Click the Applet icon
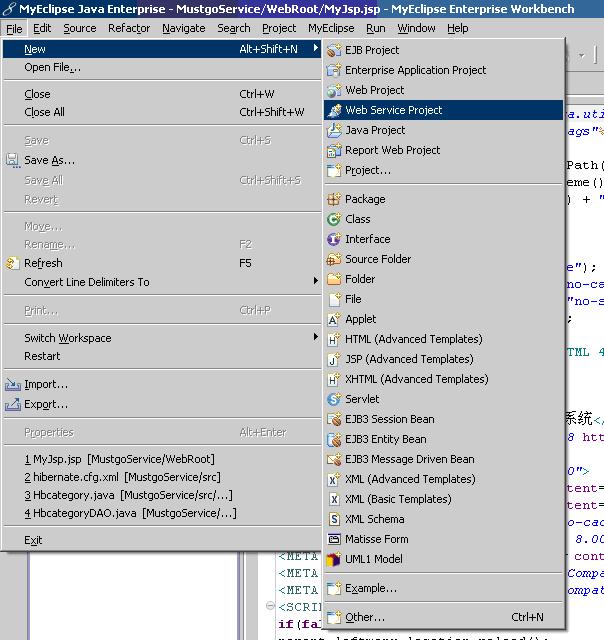This screenshot has width=604, height=640. tap(334, 319)
